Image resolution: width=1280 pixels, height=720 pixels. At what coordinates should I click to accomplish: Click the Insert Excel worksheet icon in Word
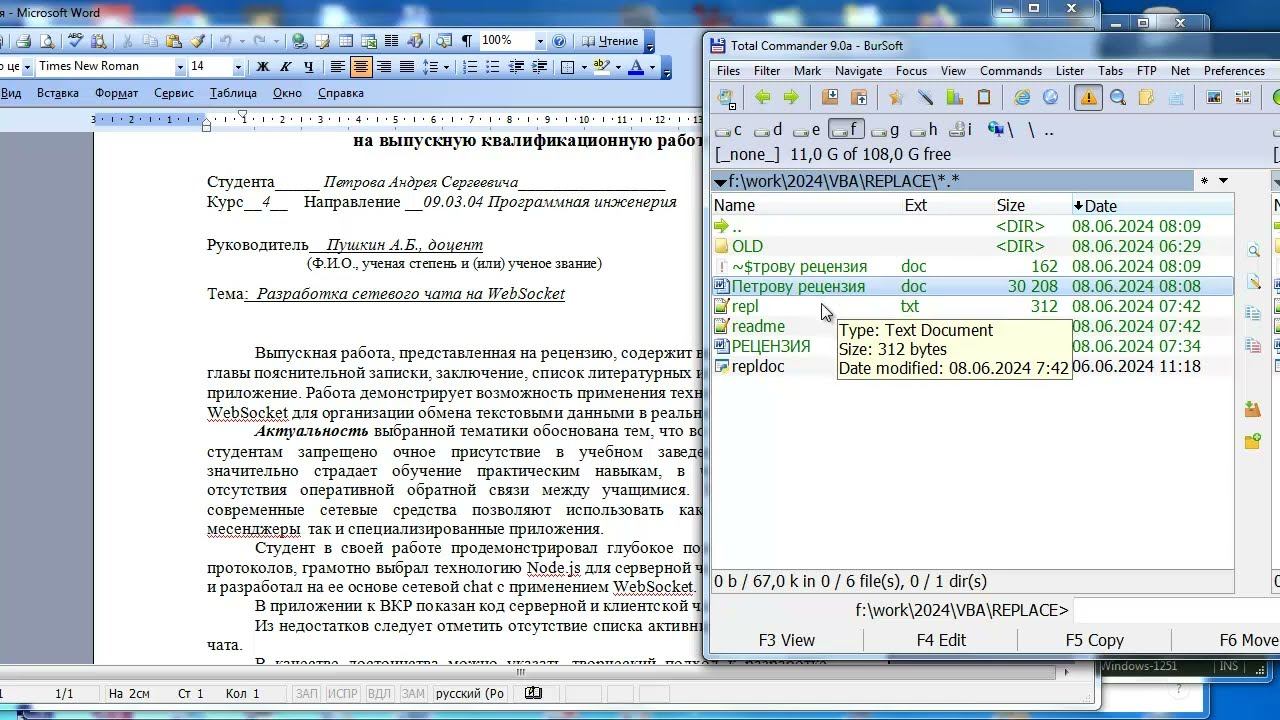[x=370, y=41]
